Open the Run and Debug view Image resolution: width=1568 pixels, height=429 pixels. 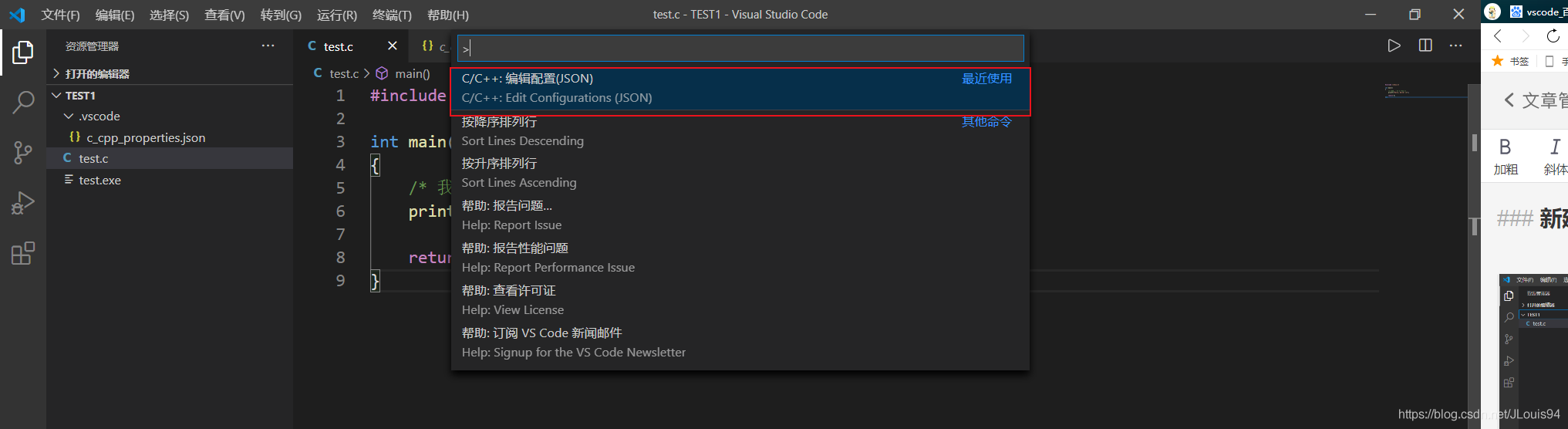click(x=23, y=203)
